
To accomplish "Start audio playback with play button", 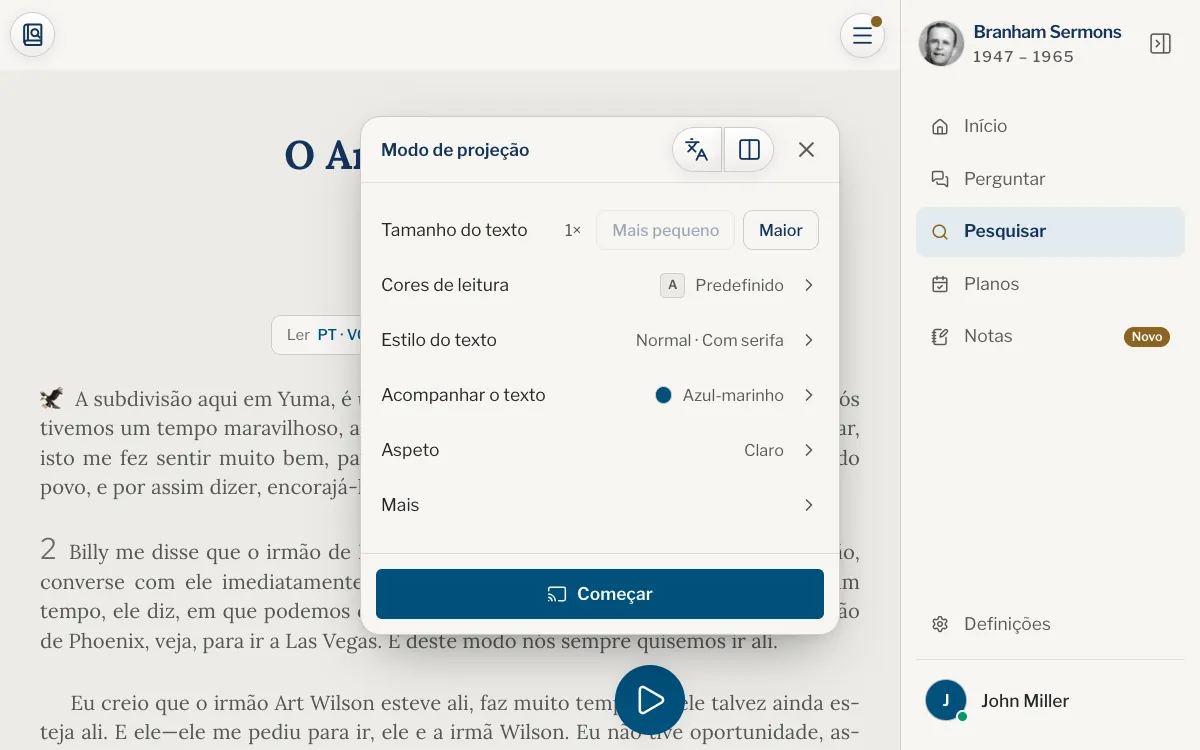I will [x=650, y=700].
